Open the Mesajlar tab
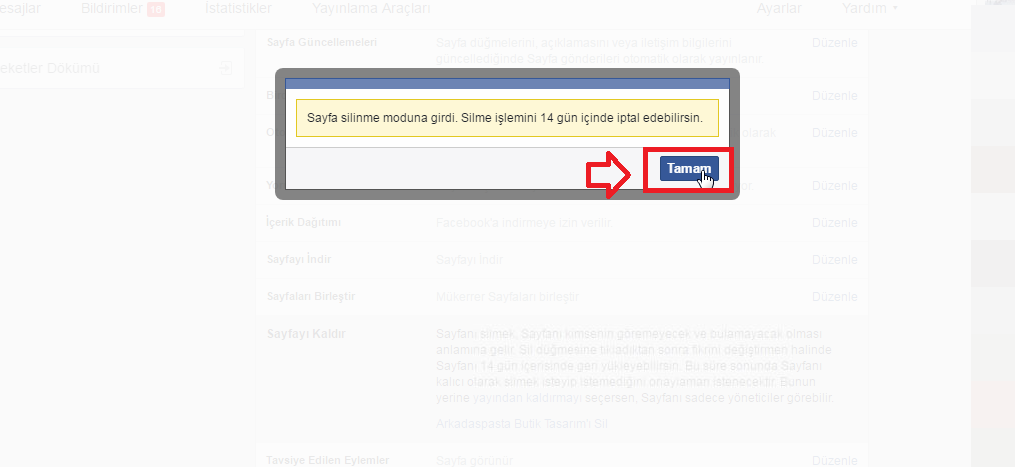1015x467 pixels. click(x=20, y=8)
